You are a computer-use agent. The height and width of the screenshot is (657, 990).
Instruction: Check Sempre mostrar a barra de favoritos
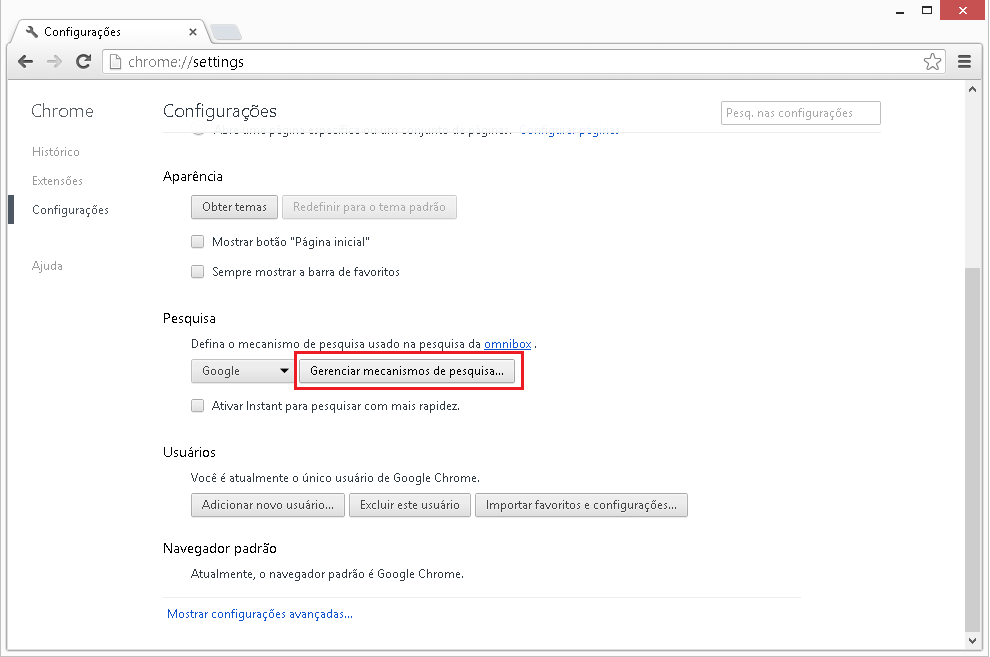point(198,272)
